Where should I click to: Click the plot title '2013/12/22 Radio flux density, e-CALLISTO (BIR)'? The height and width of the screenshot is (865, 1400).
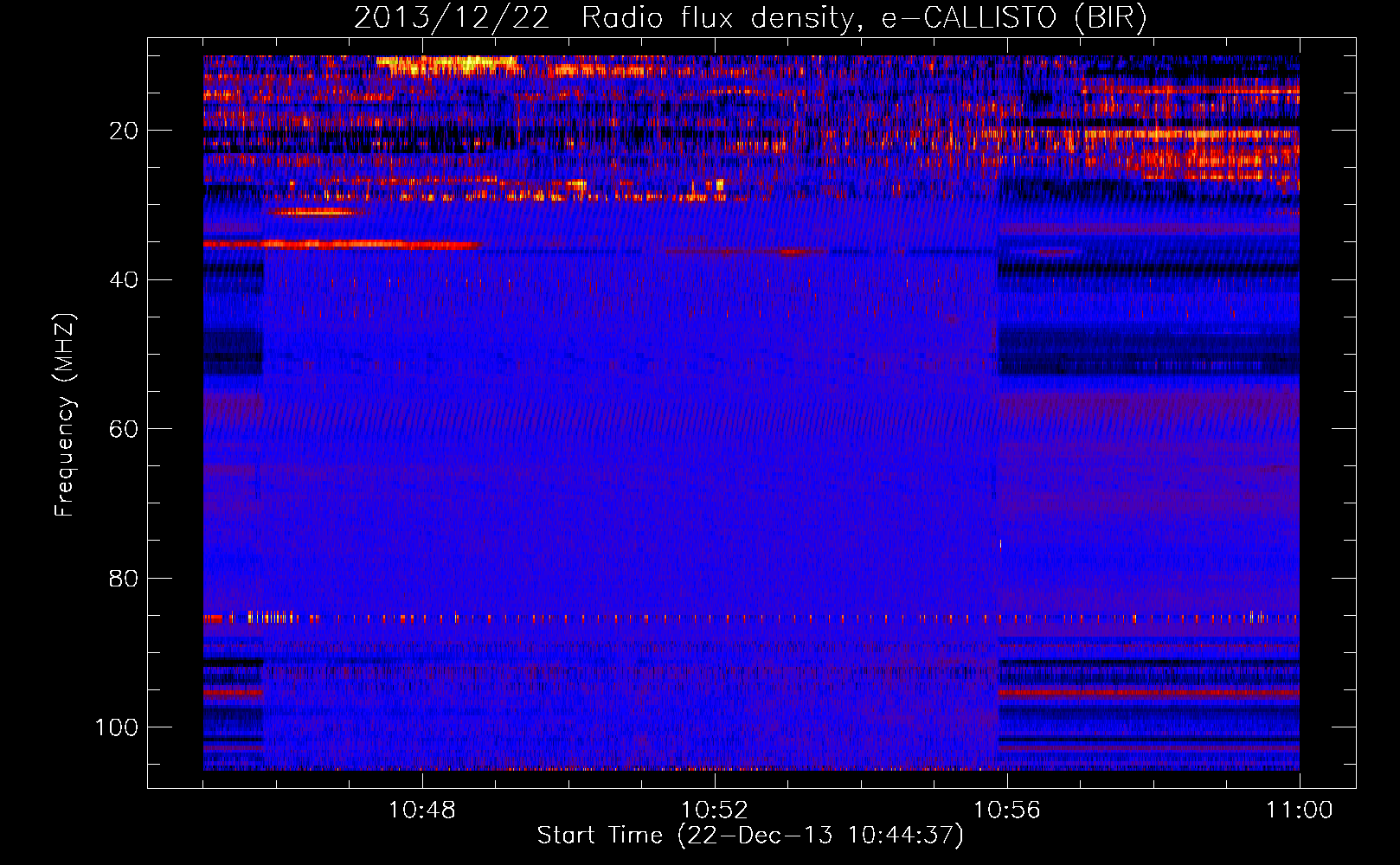[x=750, y=18]
